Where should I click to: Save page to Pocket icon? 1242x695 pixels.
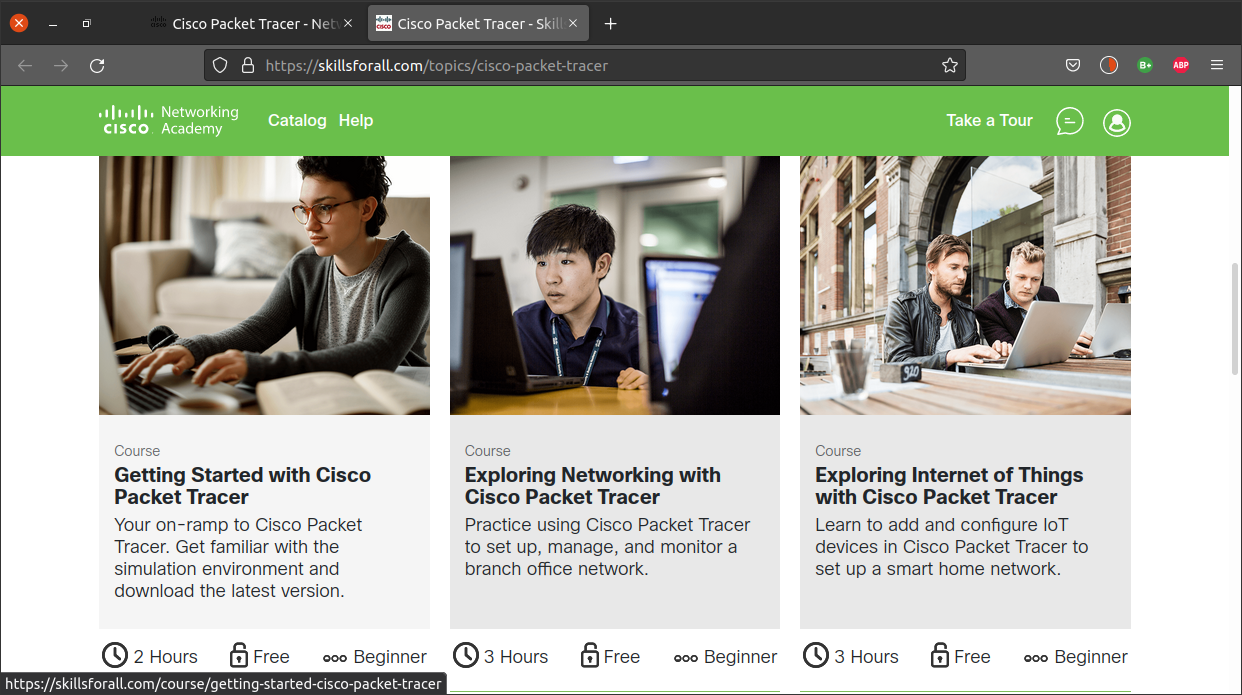(x=1072, y=65)
